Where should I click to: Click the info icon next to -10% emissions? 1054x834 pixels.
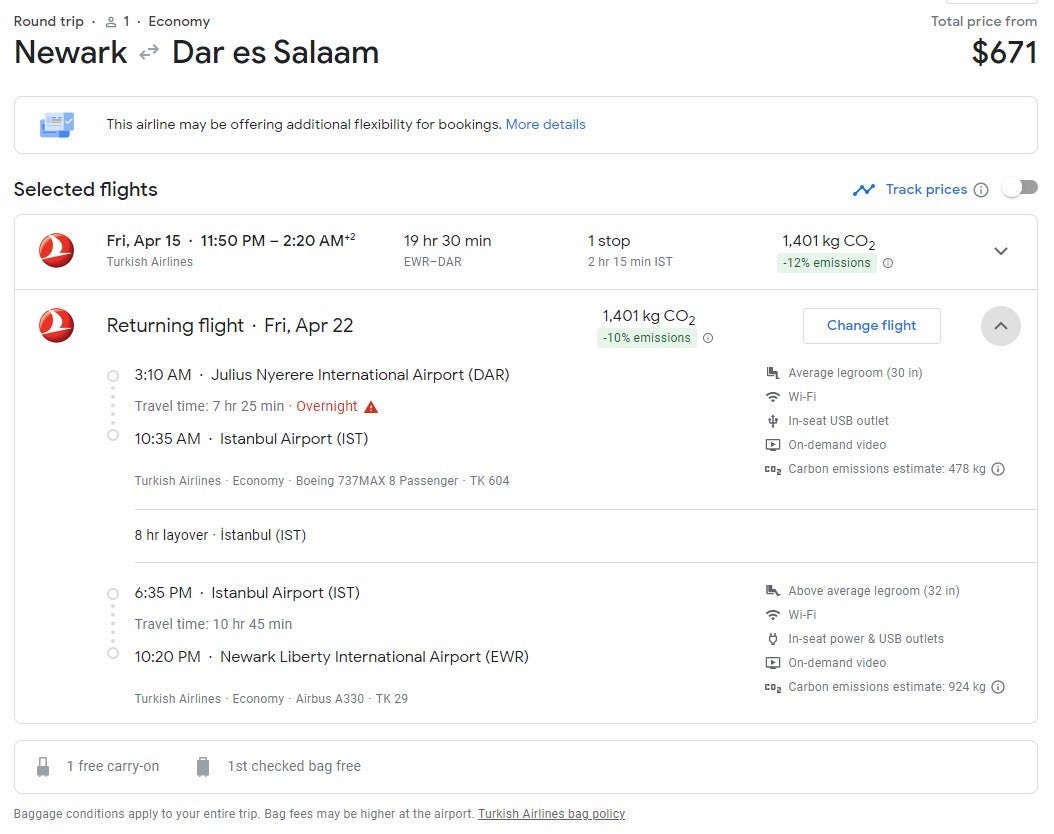pos(708,339)
